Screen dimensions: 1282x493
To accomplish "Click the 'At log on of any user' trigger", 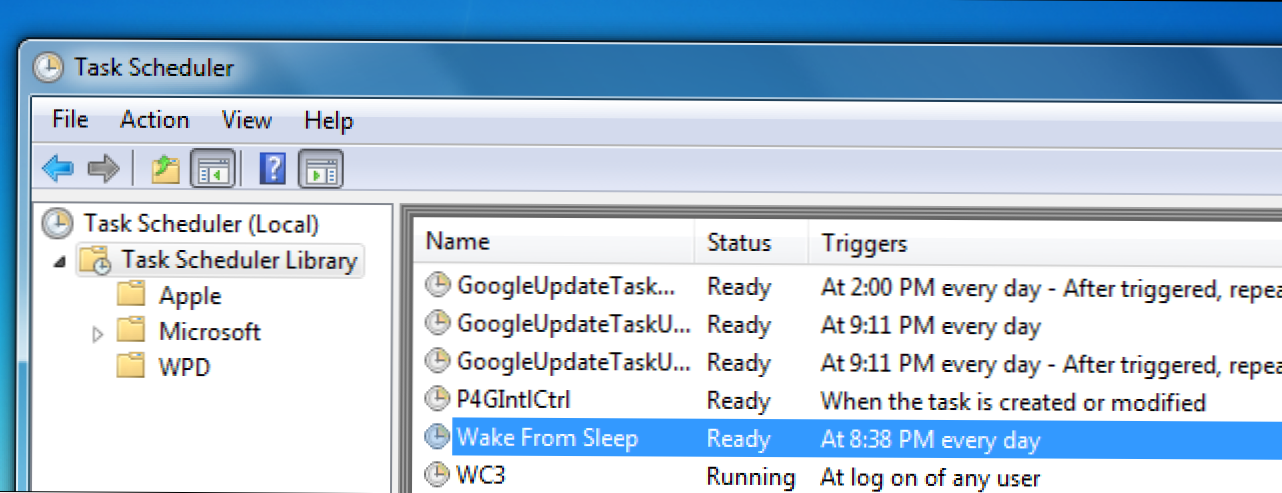I will tap(931, 478).
